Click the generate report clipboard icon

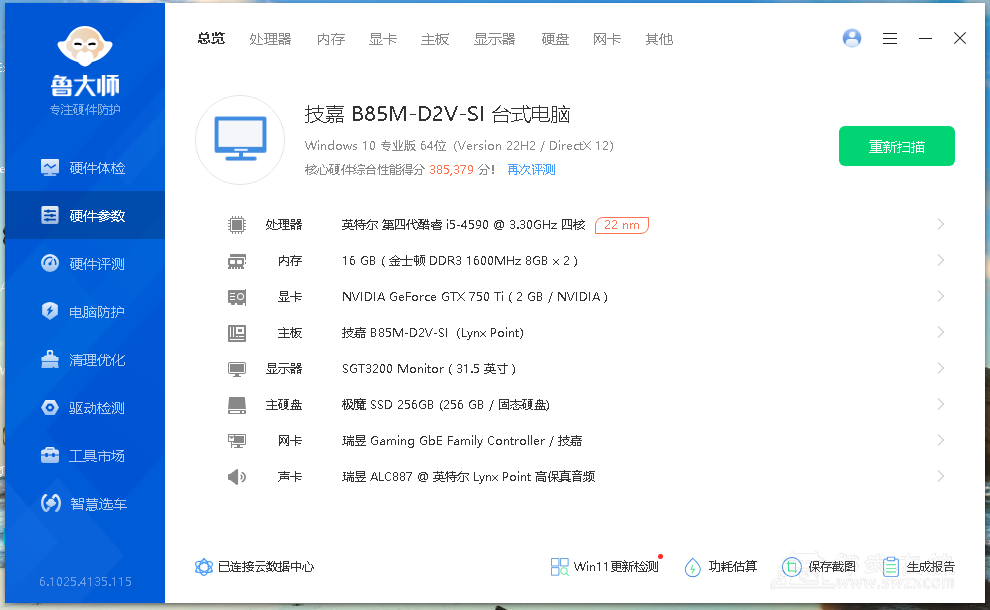[x=891, y=566]
